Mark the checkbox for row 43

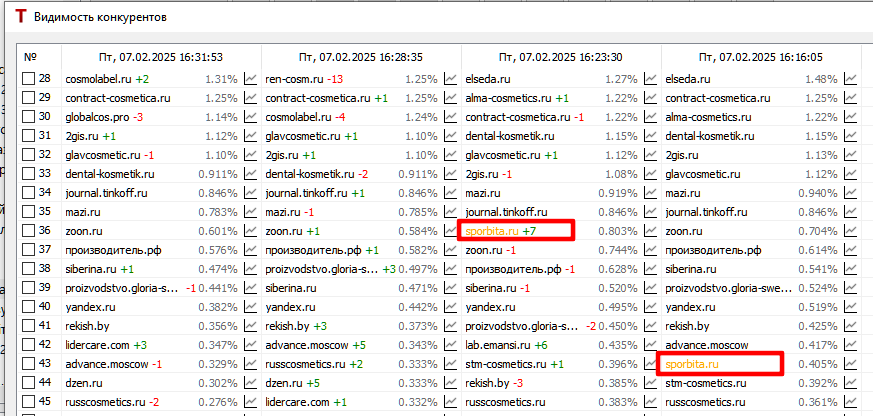pyautogui.click(x=28, y=364)
